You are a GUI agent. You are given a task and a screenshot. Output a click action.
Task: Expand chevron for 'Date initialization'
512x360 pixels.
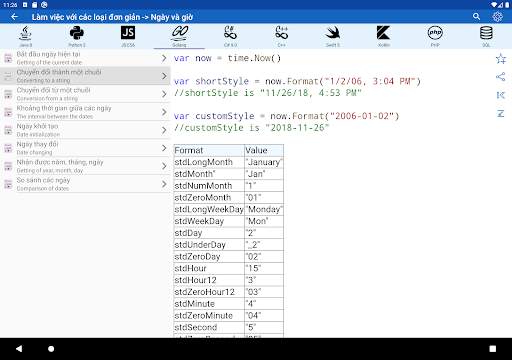point(164,130)
